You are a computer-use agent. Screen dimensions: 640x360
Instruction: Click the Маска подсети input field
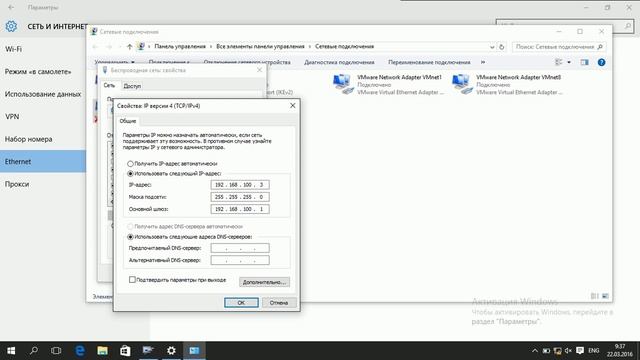(x=240, y=197)
